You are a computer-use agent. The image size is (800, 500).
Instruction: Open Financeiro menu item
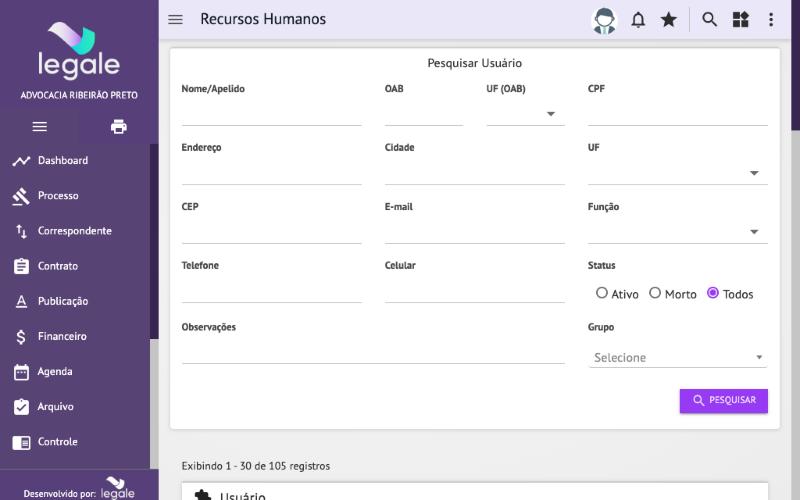coord(62,336)
